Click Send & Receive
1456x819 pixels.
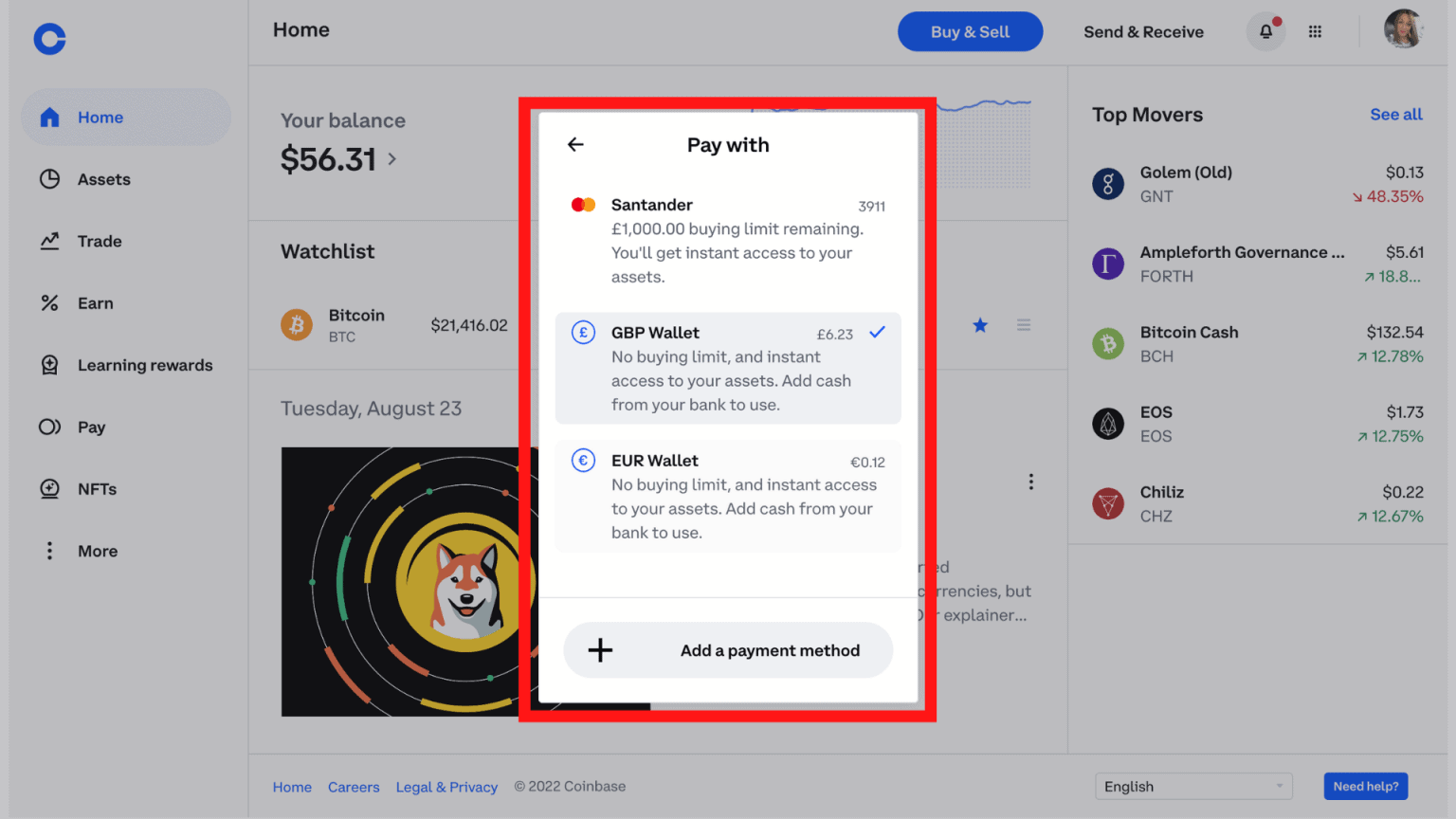coord(1143,31)
